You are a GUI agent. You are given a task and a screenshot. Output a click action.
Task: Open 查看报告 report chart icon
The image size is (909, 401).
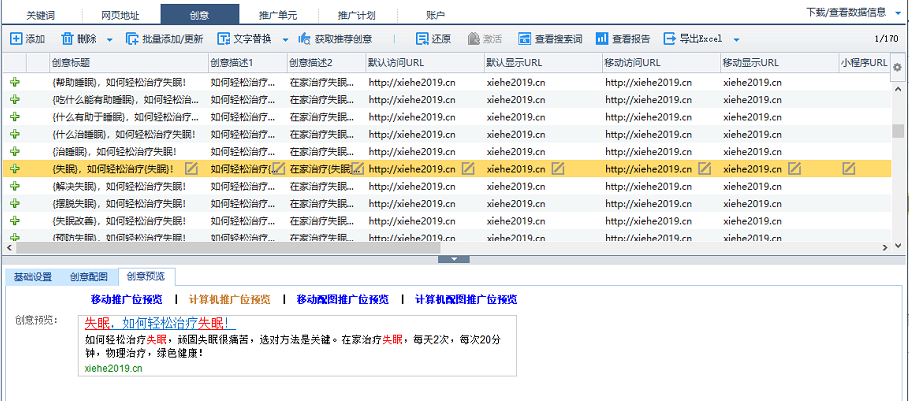pyautogui.click(x=601, y=39)
